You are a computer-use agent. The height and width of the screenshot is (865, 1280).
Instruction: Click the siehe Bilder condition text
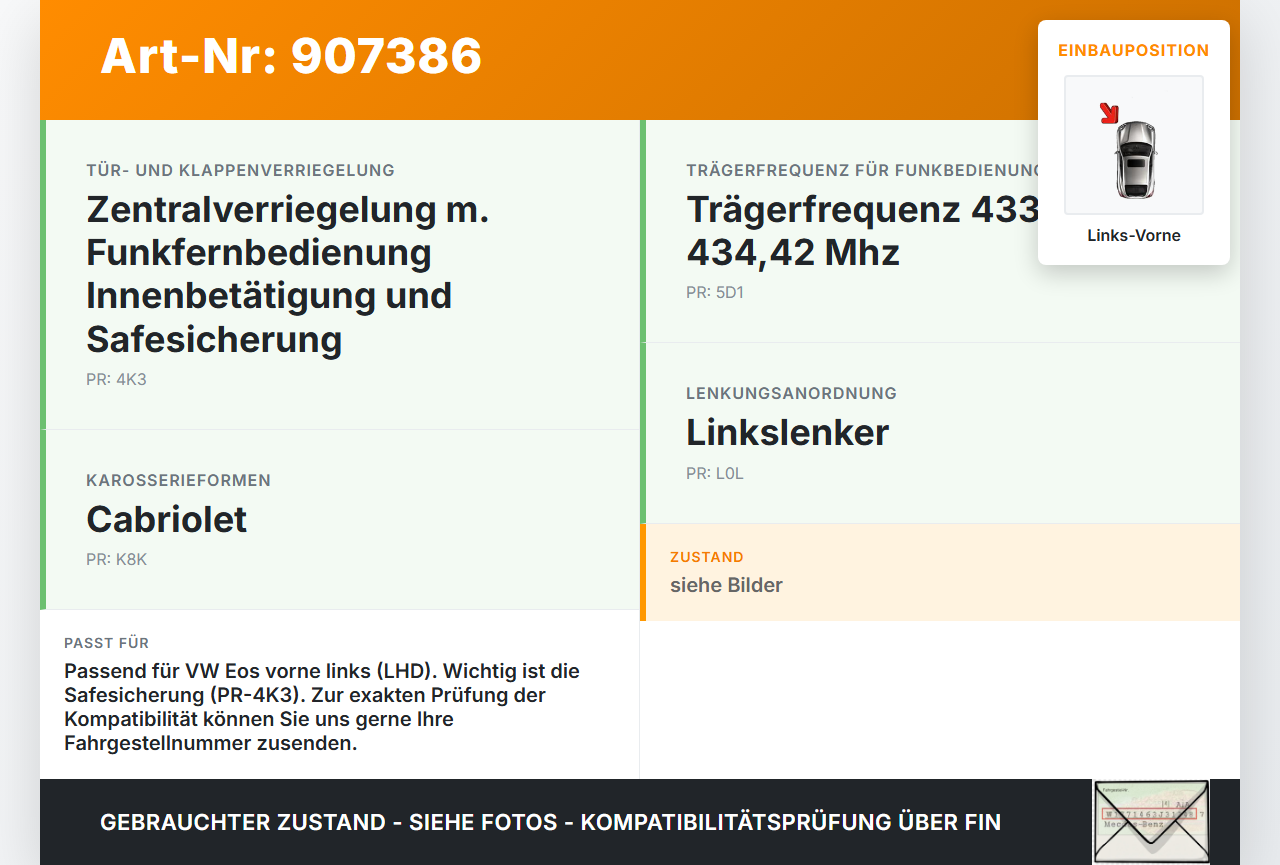(726, 585)
